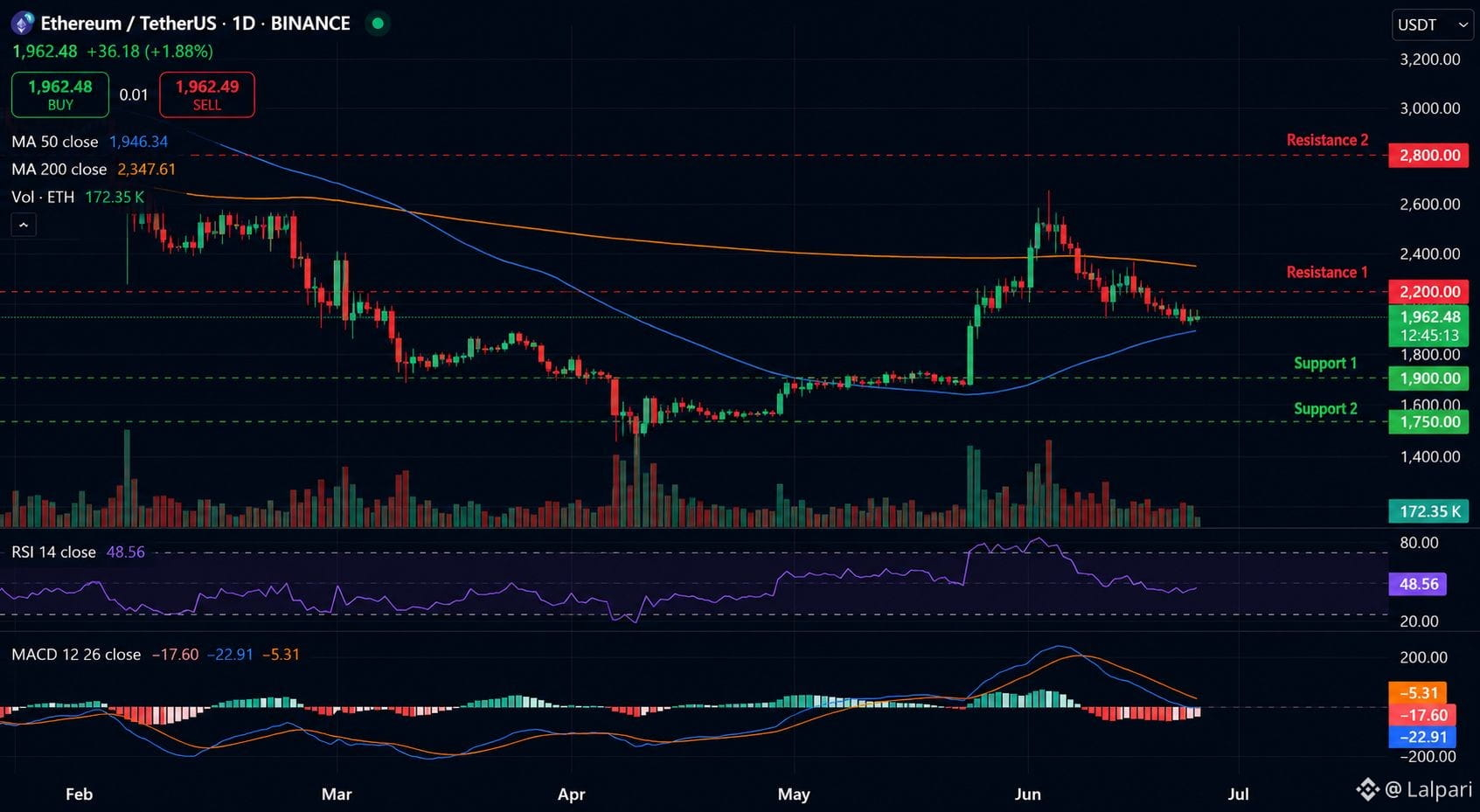1480x812 pixels.
Task: Click the current price badge showing countdown 12:45:13
Action: point(1428,326)
